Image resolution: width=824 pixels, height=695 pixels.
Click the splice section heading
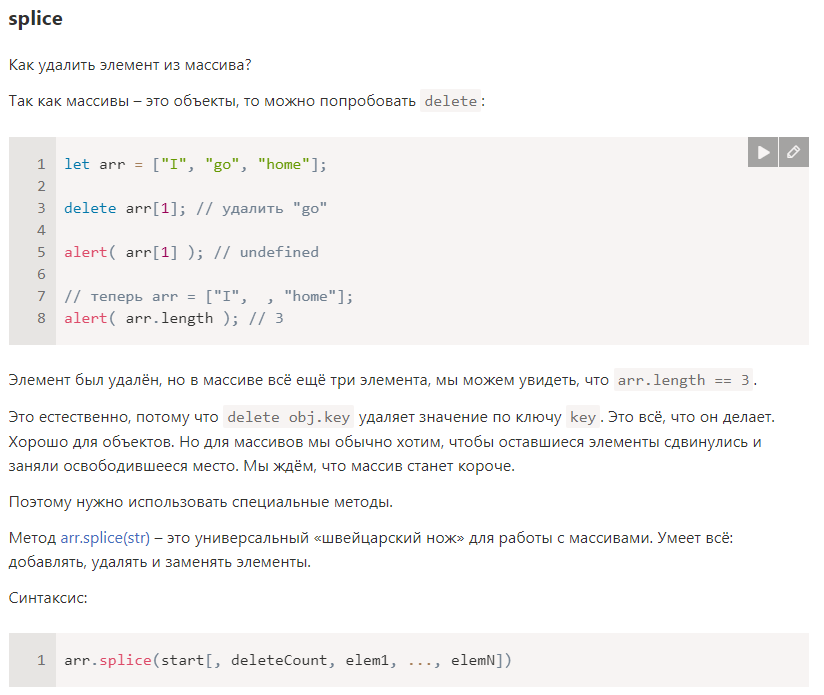tap(35, 19)
